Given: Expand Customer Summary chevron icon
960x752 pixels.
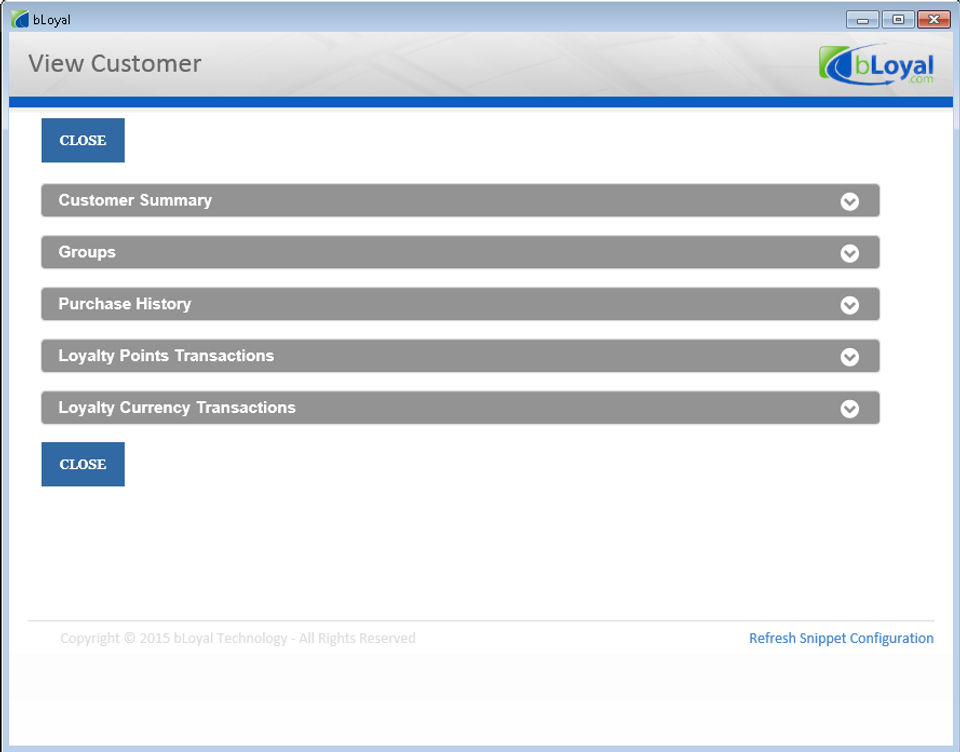Looking at the screenshot, I should click(849, 201).
